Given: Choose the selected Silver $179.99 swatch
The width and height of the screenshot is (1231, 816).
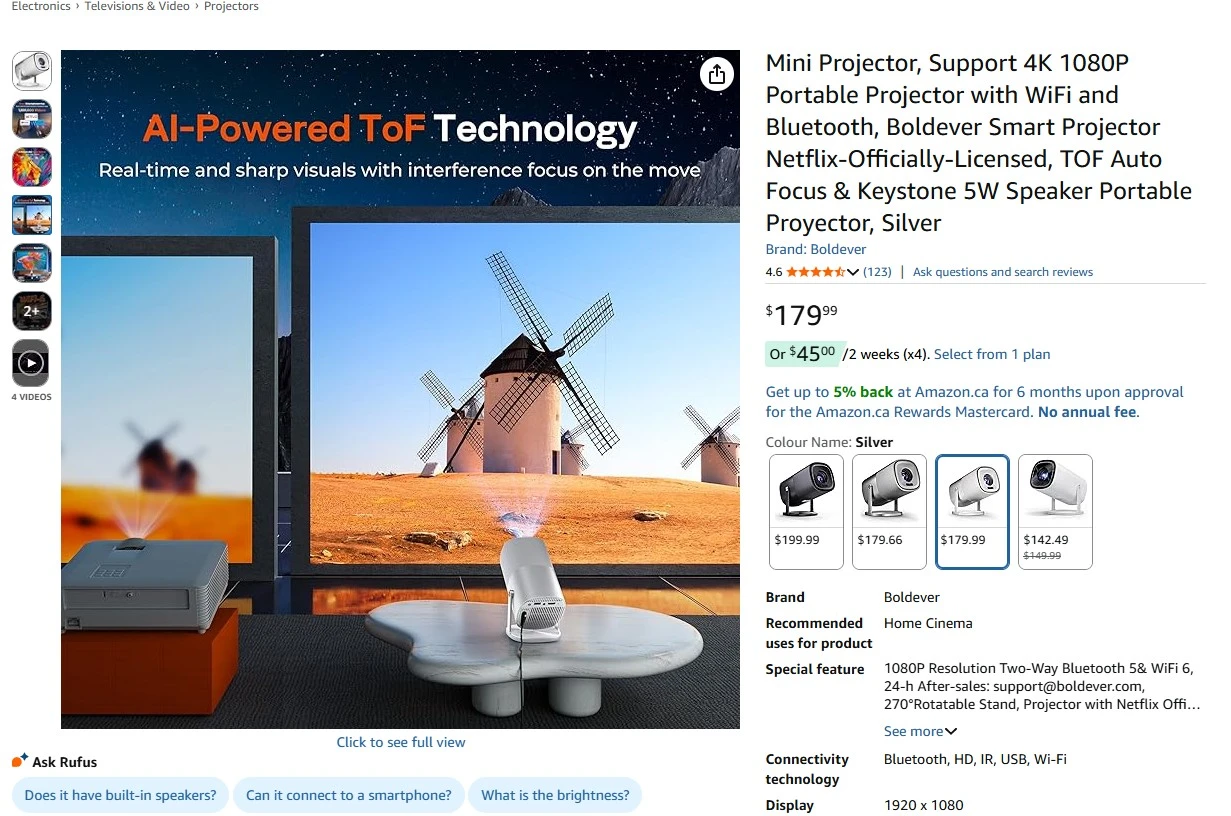Looking at the screenshot, I should (x=972, y=512).
